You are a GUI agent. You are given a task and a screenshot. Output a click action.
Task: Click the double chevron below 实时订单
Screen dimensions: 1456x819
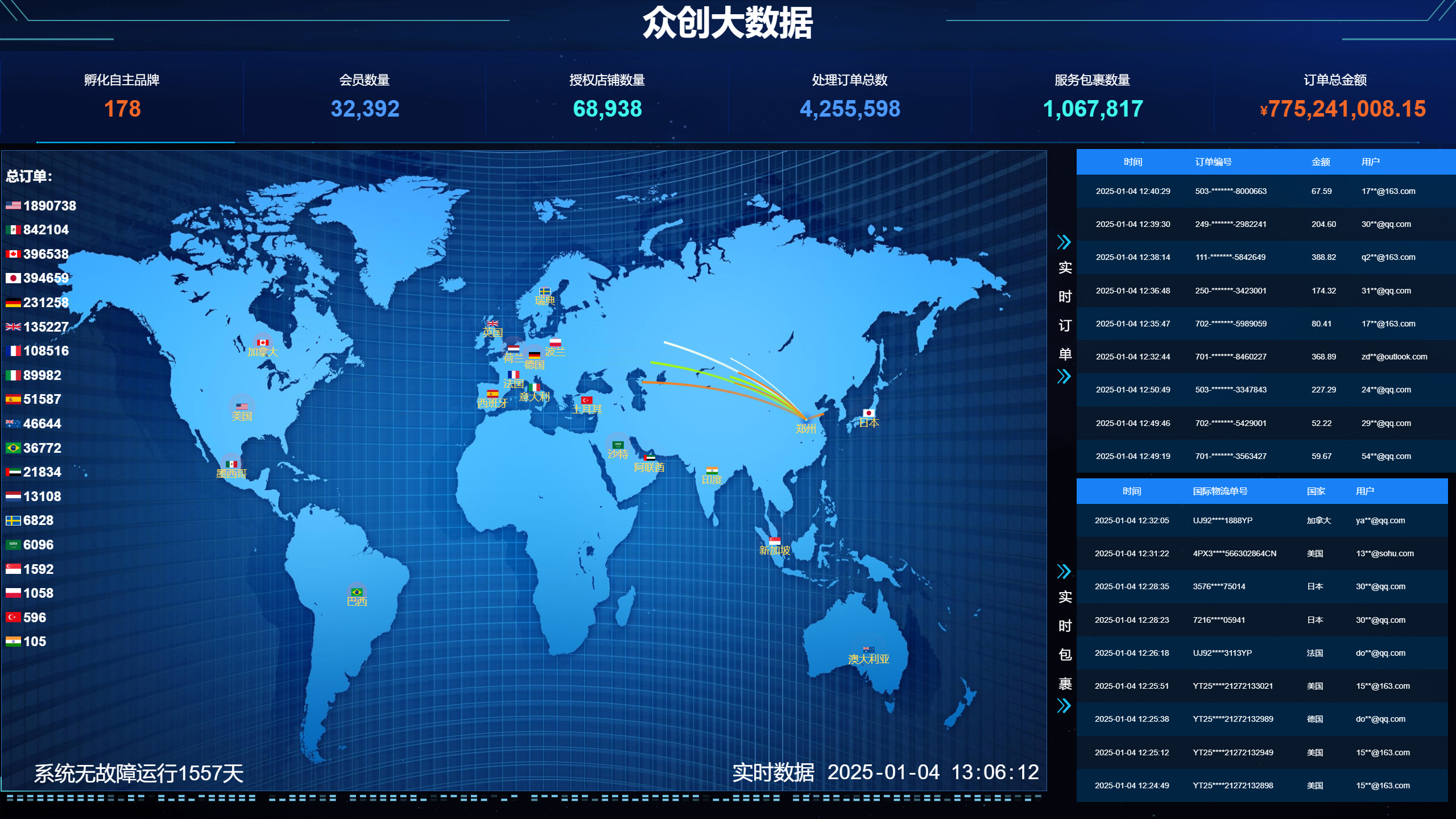point(1064,377)
